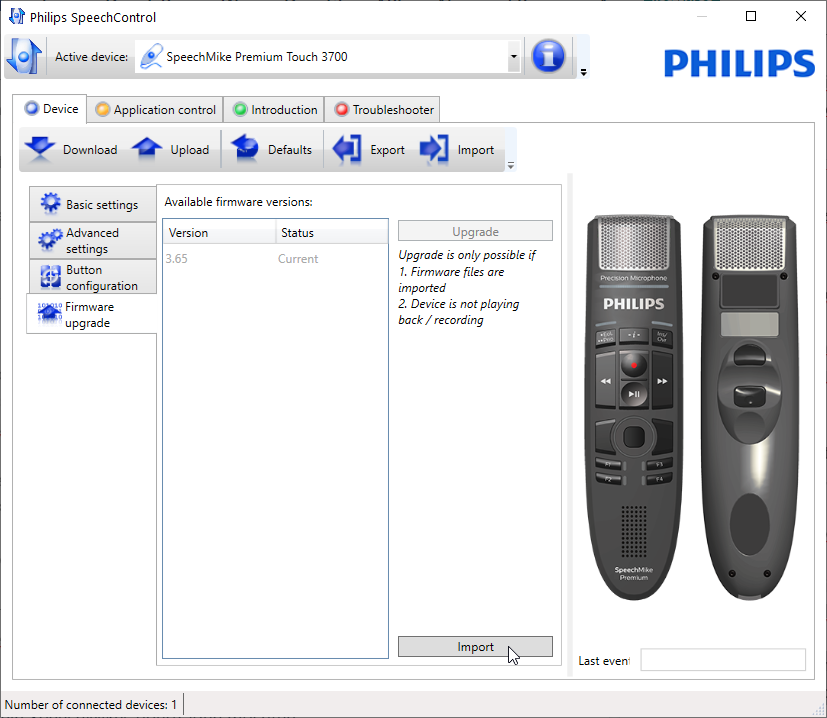Click the orange circle icon on Application control tab
Screen dimensions: 827x718
(102, 109)
